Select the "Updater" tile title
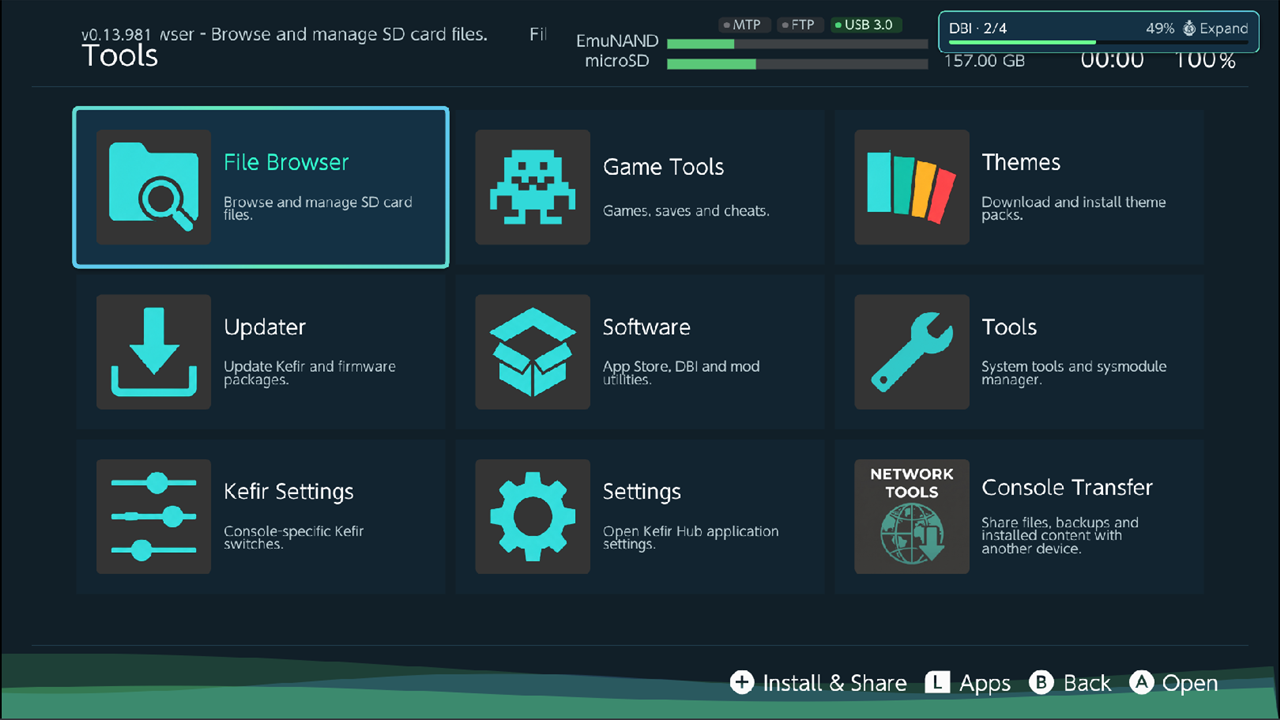This screenshot has width=1280, height=720. click(x=265, y=328)
